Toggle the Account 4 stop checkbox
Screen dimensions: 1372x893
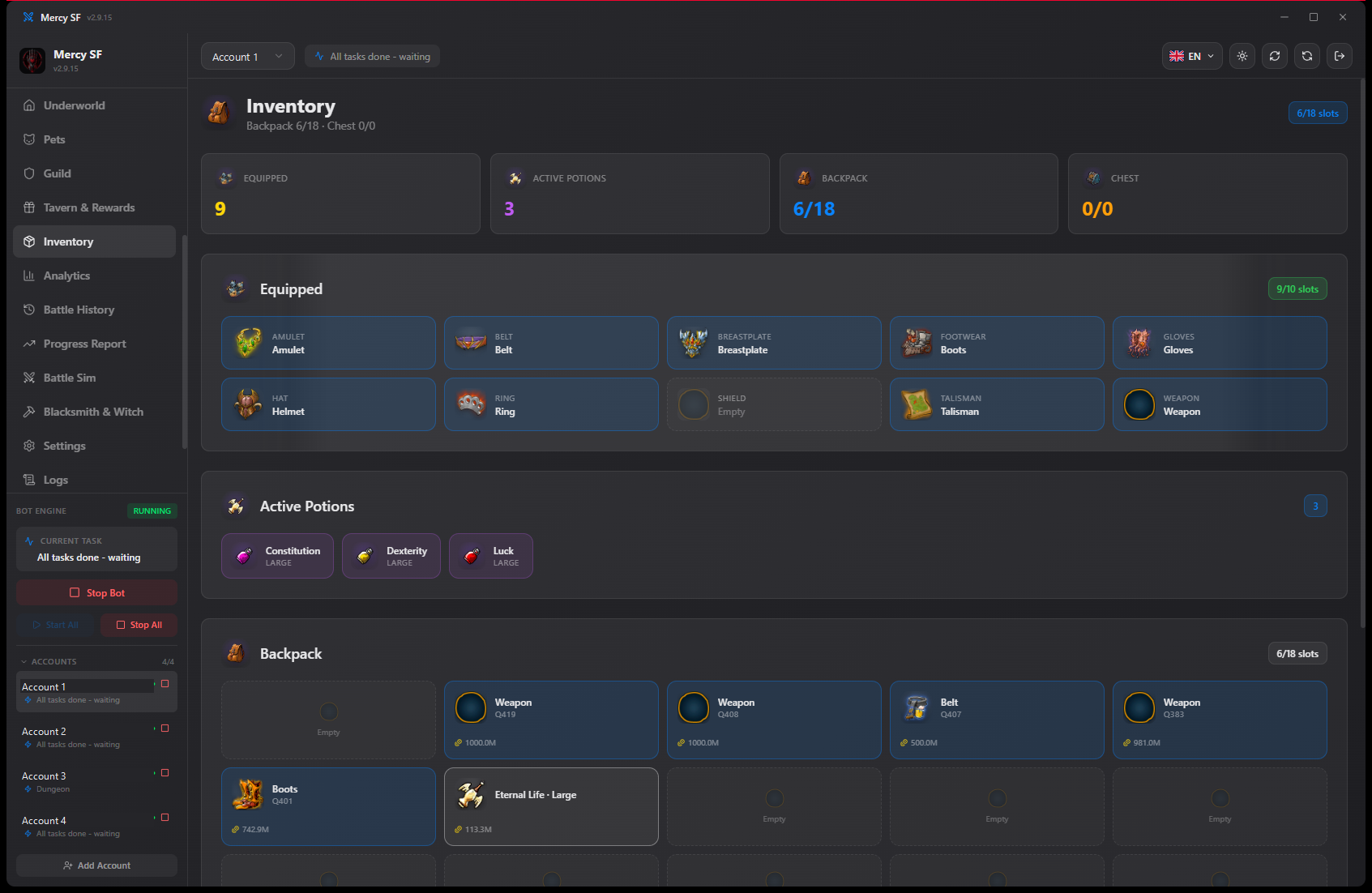(x=165, y=818)
